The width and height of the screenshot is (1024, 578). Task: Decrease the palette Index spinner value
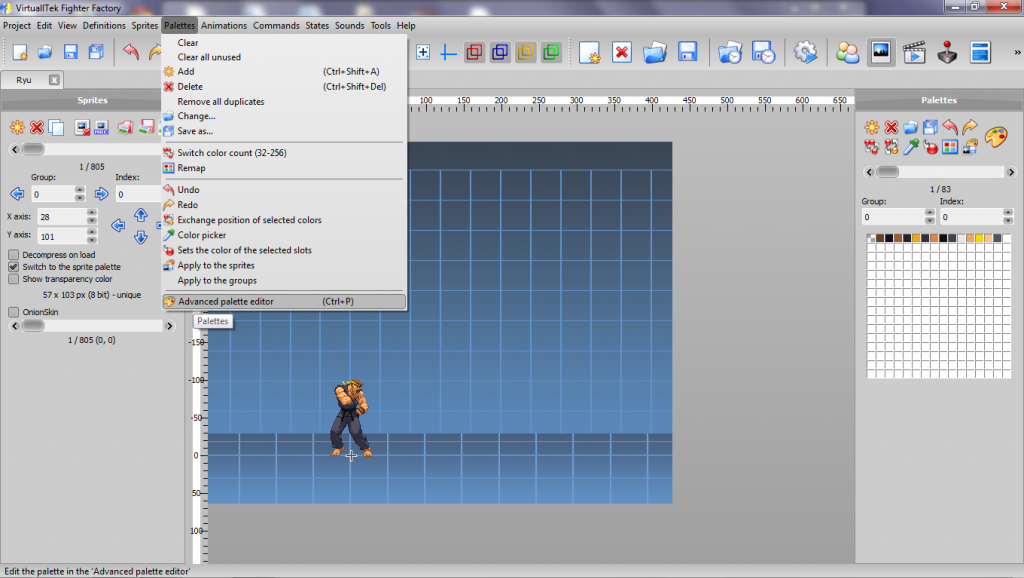tap(1008, 221)
